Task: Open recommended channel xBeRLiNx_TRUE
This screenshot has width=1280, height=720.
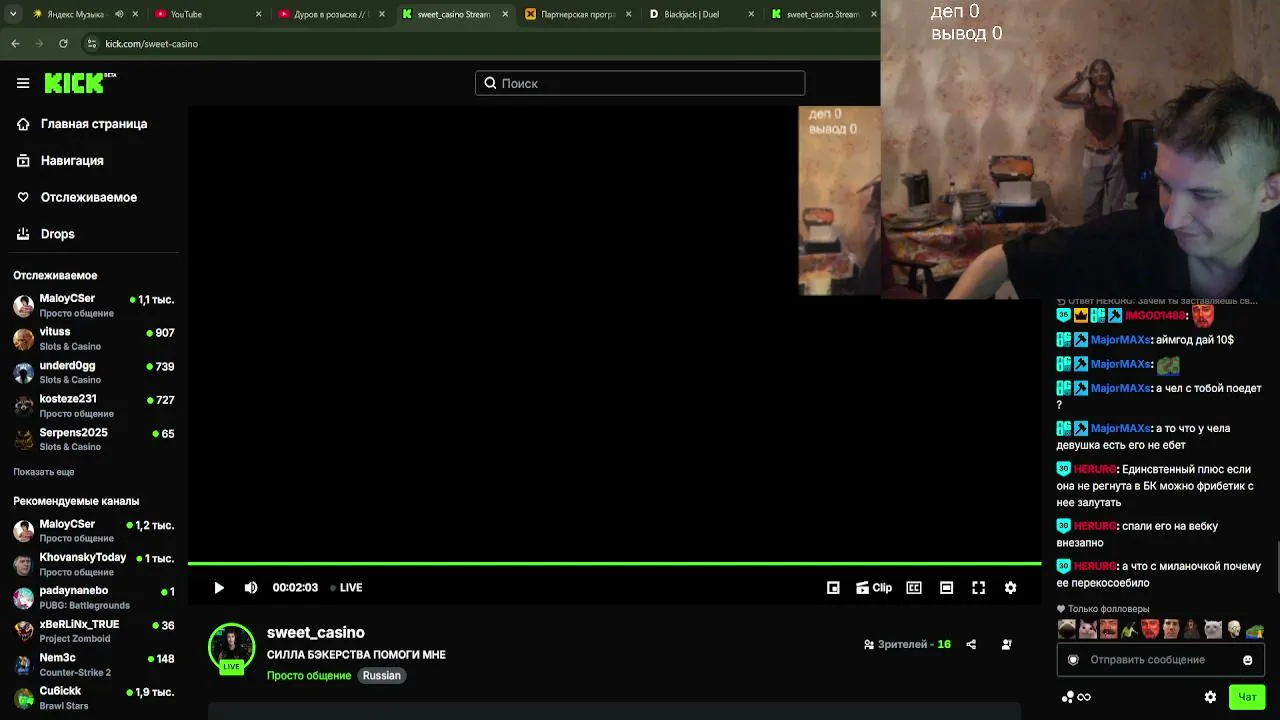Action: (93, 631)
